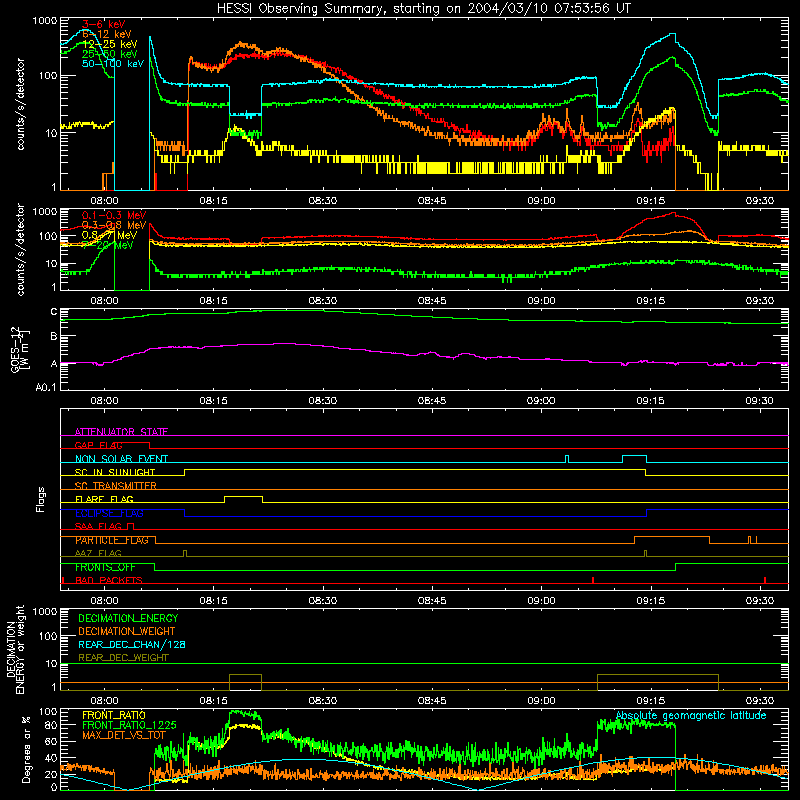This screenshot has width=800, height=800.
Task: Click the 0.8-7 MeV legend label
Action: [109, 235]
